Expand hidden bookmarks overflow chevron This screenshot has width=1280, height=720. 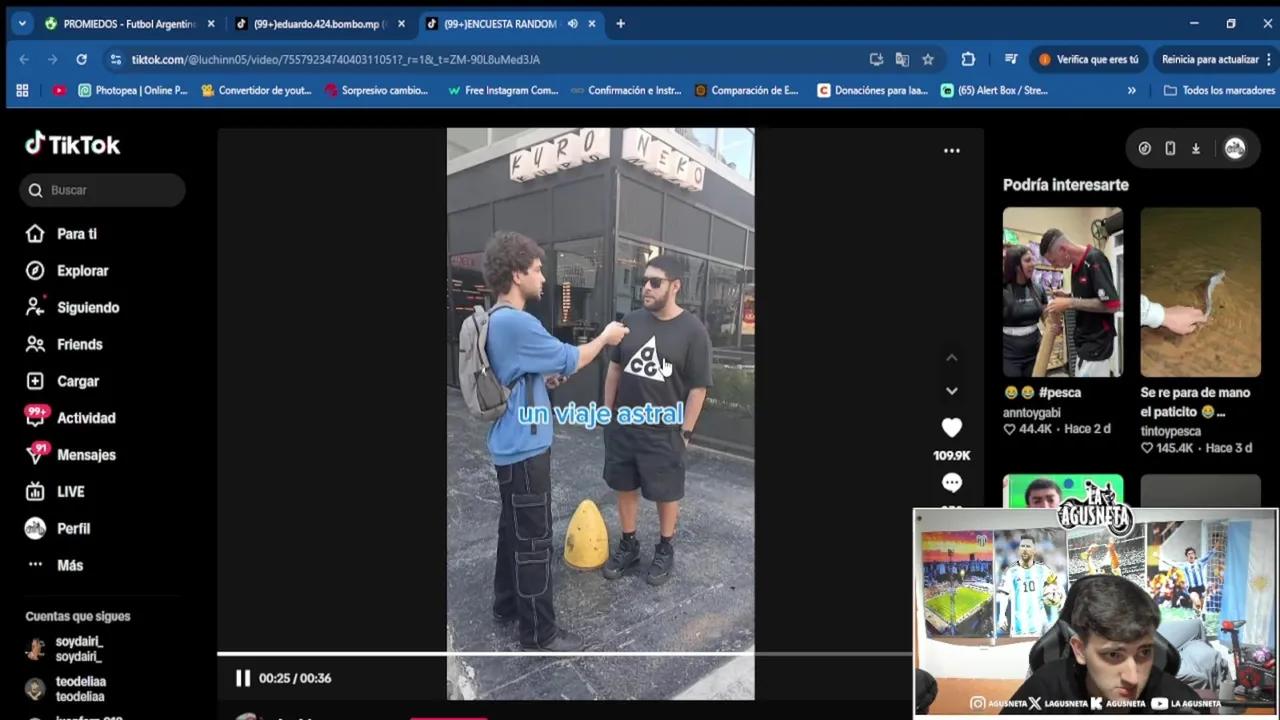click(1131, 90)
